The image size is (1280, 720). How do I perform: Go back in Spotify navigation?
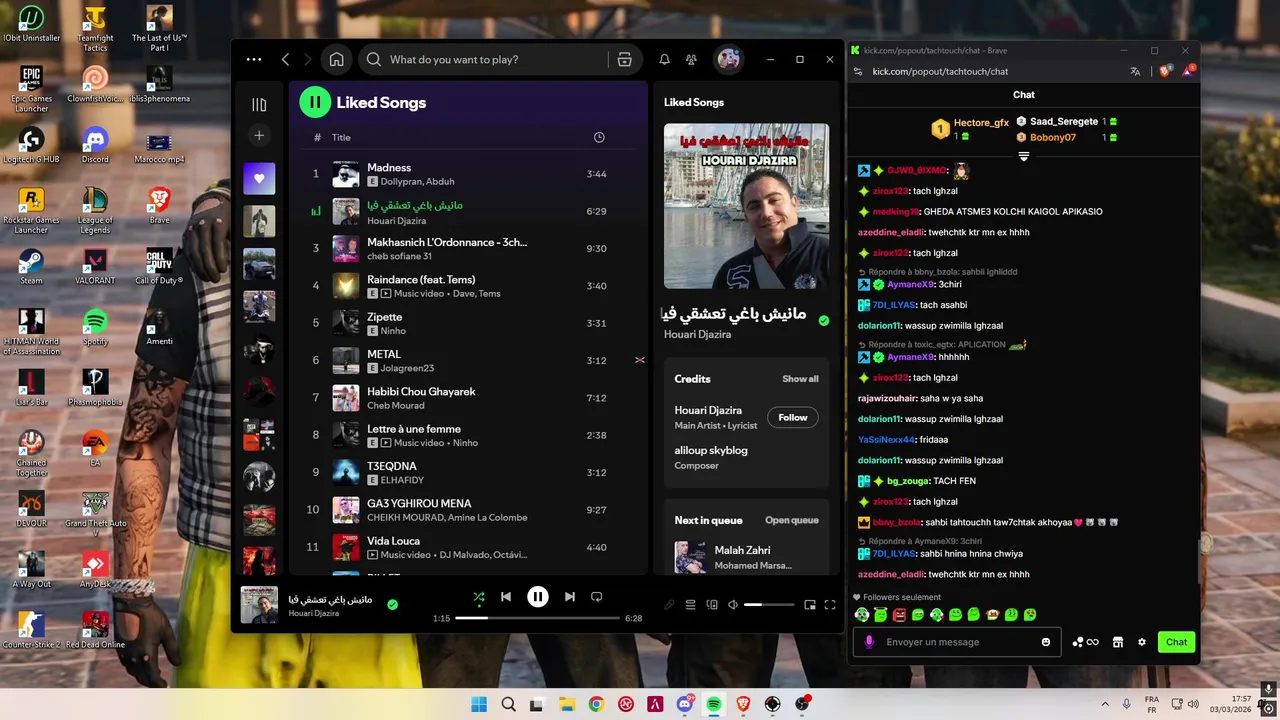285,59
